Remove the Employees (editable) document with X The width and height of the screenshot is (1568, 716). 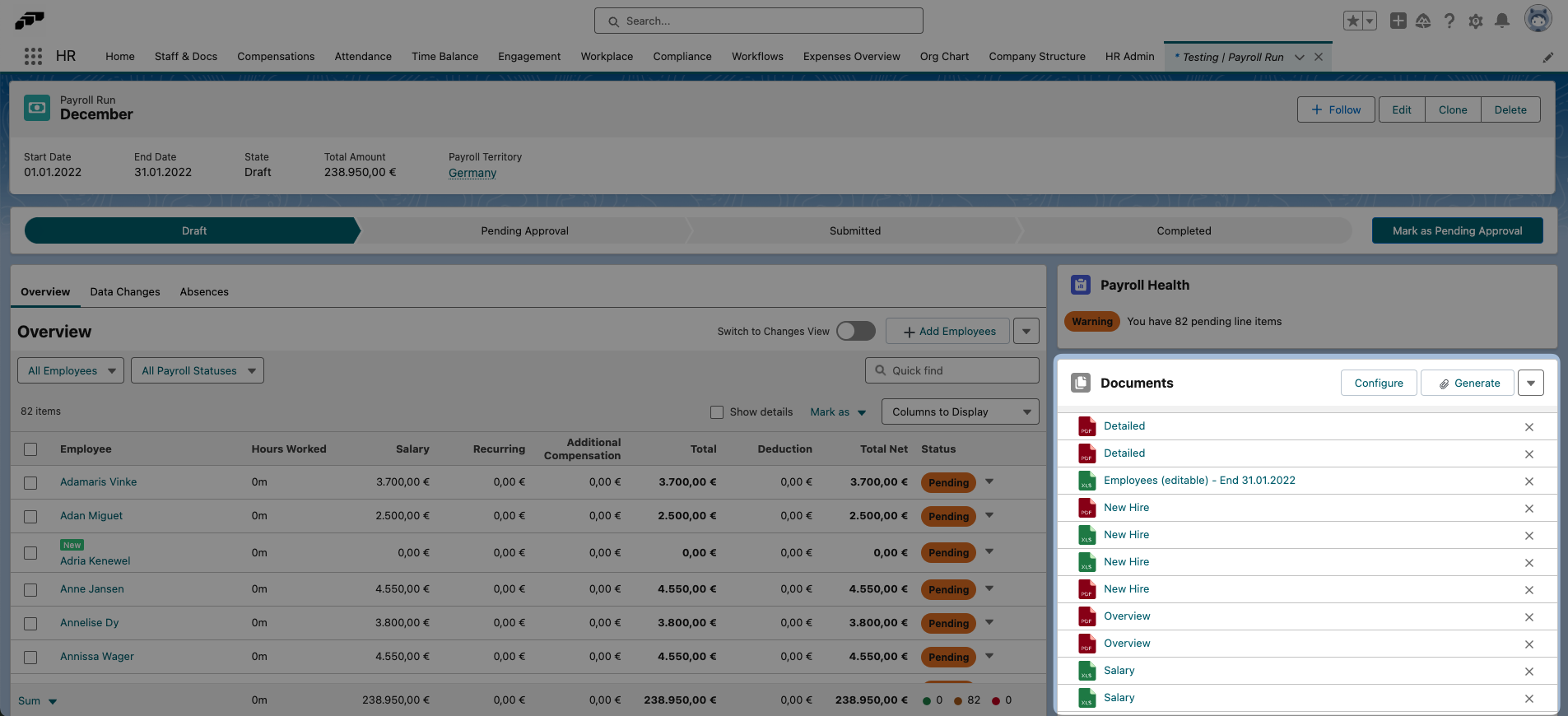coord(1528,481)
